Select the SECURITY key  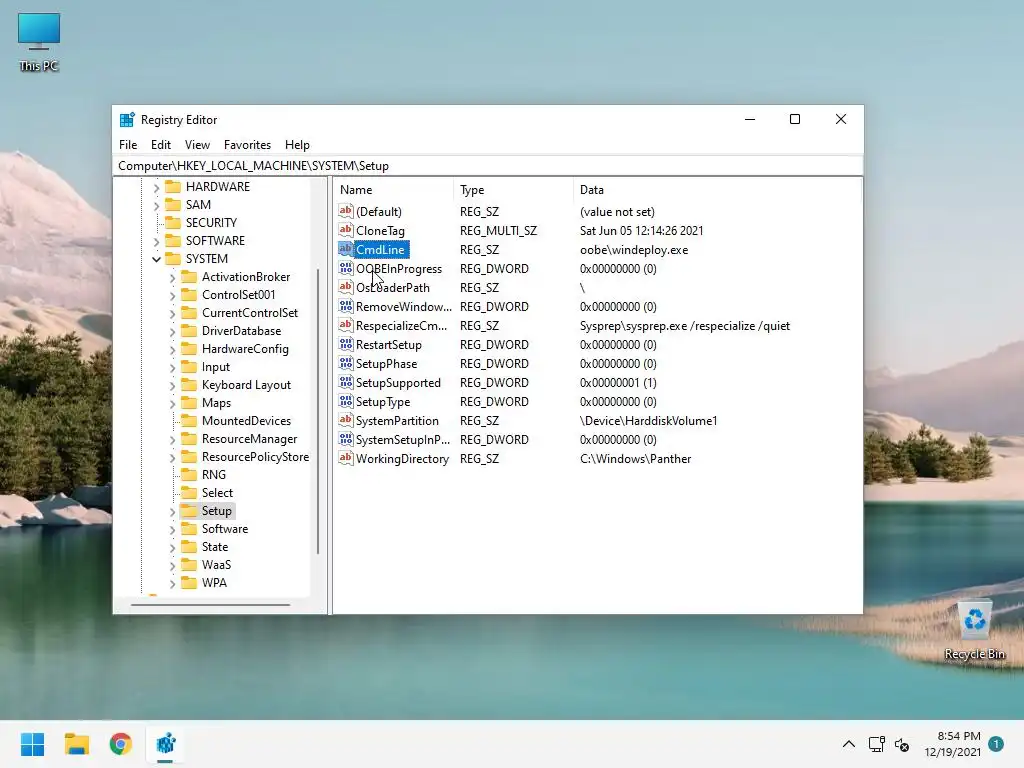pos(211,223)
